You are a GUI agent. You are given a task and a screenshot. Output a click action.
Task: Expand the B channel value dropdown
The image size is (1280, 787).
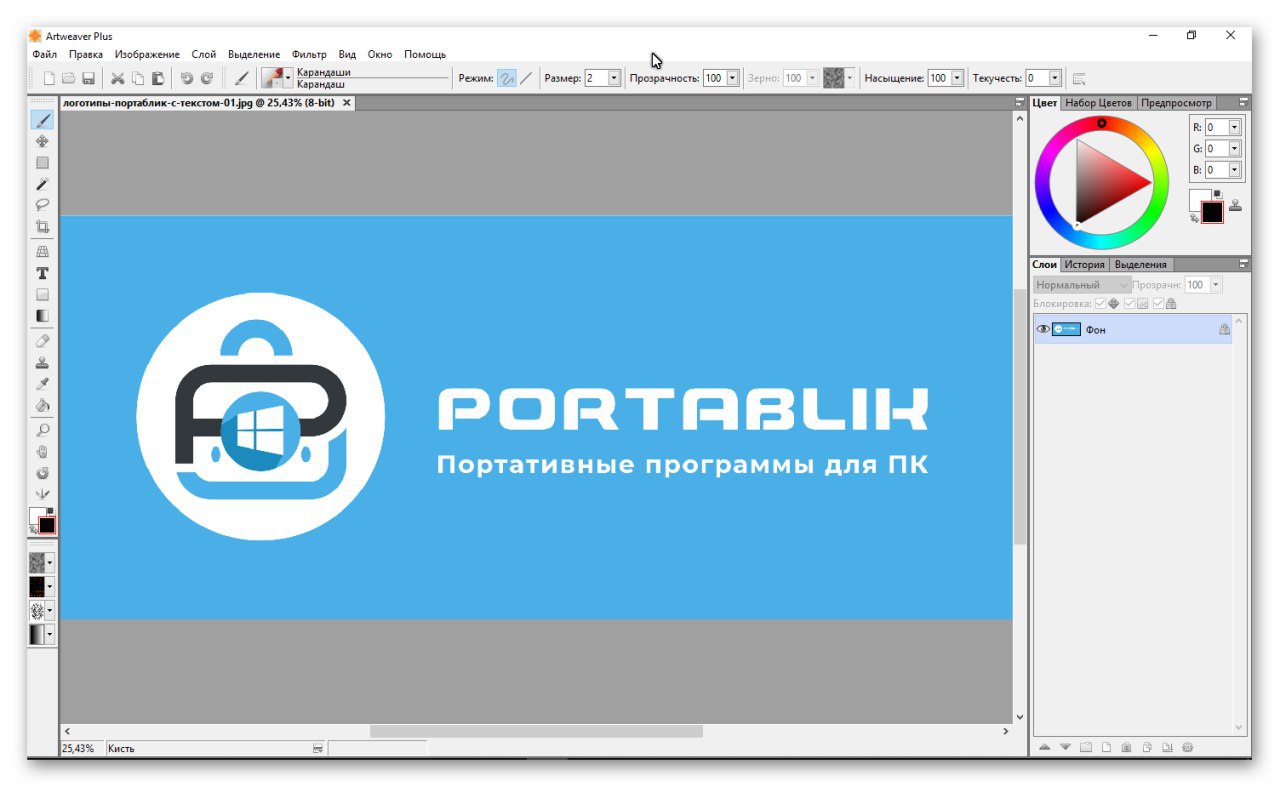tap(1234, 170)
